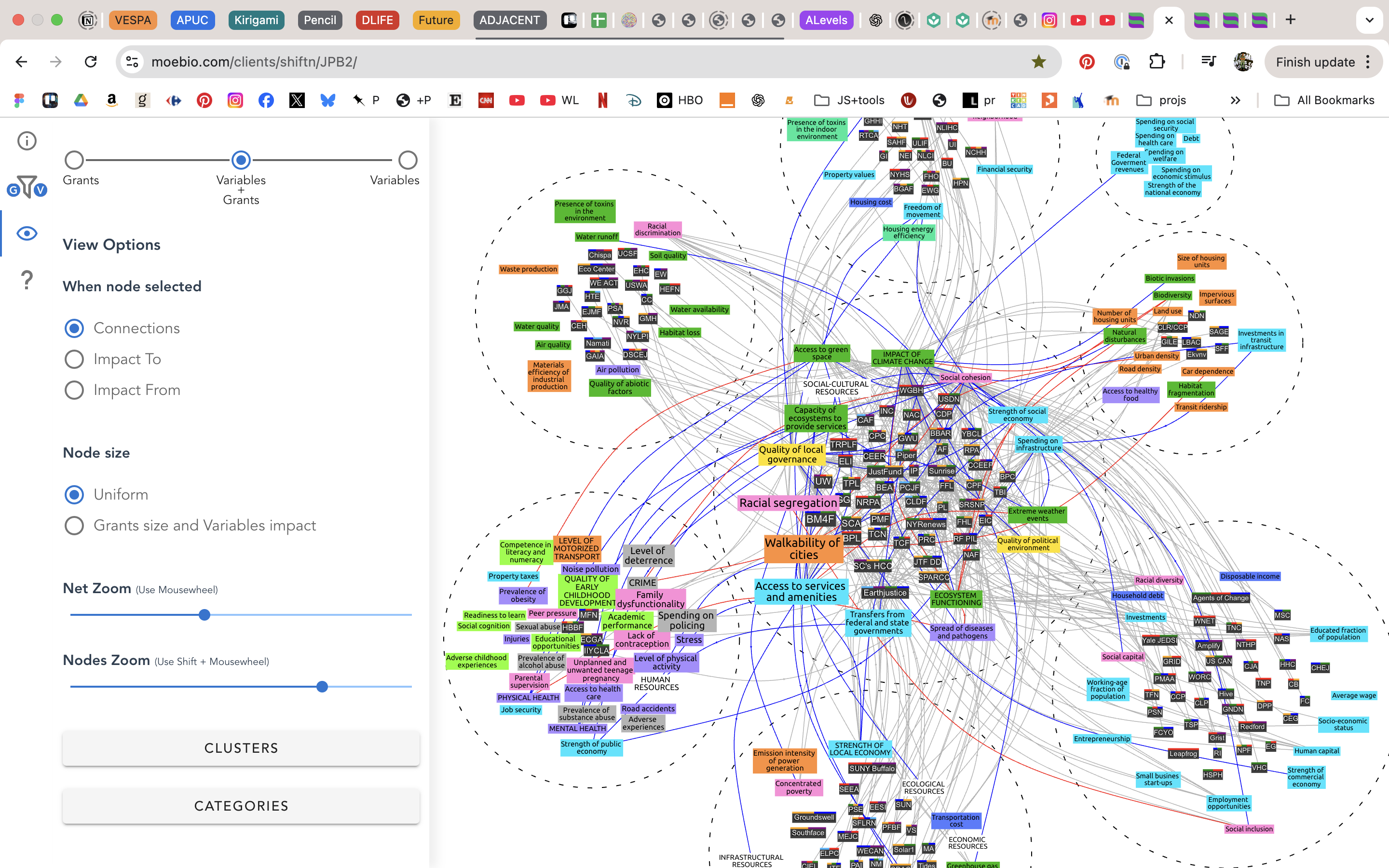
Task: Select the eye View Options icon
Action: pyautogui.click(x=27, y=234)
